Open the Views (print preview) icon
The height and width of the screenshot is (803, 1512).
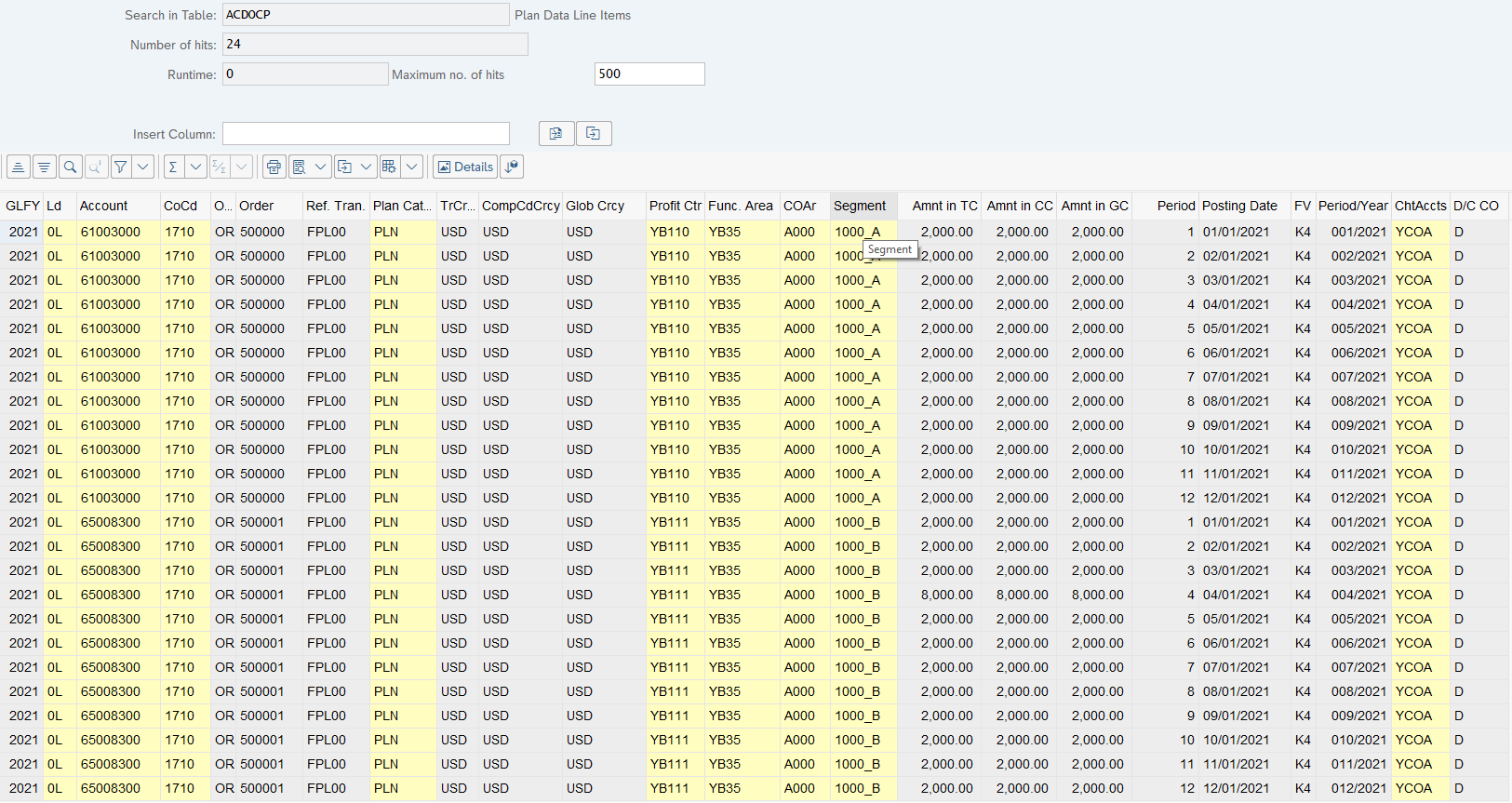[300, 167]
